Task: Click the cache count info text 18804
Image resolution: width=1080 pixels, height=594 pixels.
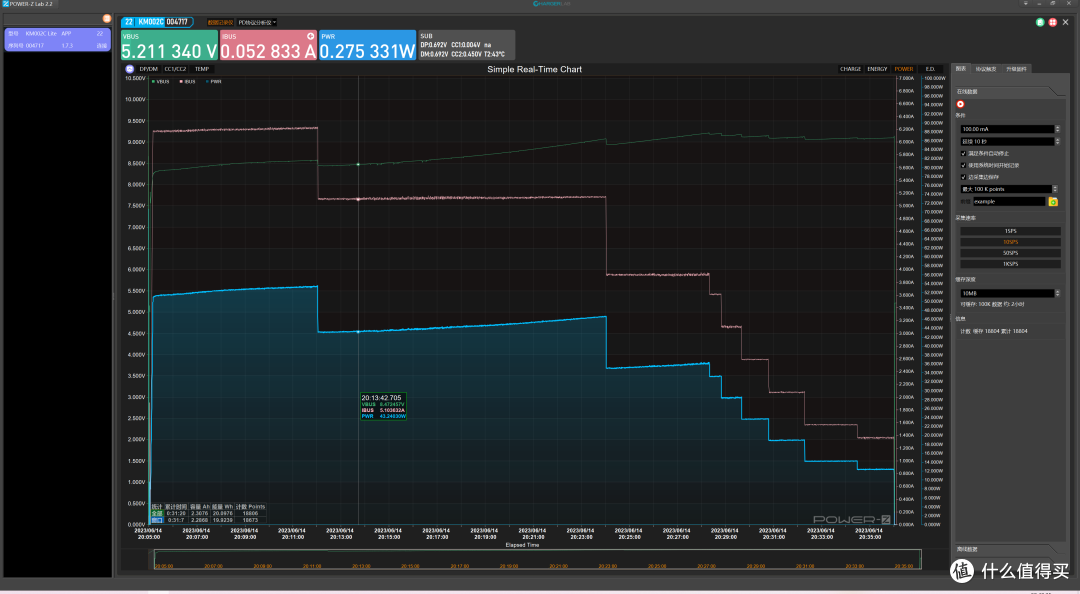Action: [x=994, y=331]
